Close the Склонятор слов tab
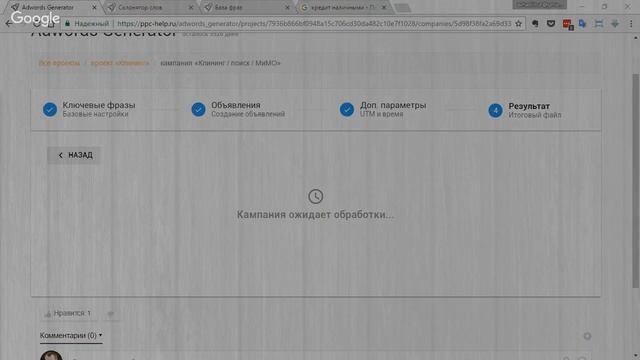The height and width of the screenshot is (360, 640). (191, 7)
